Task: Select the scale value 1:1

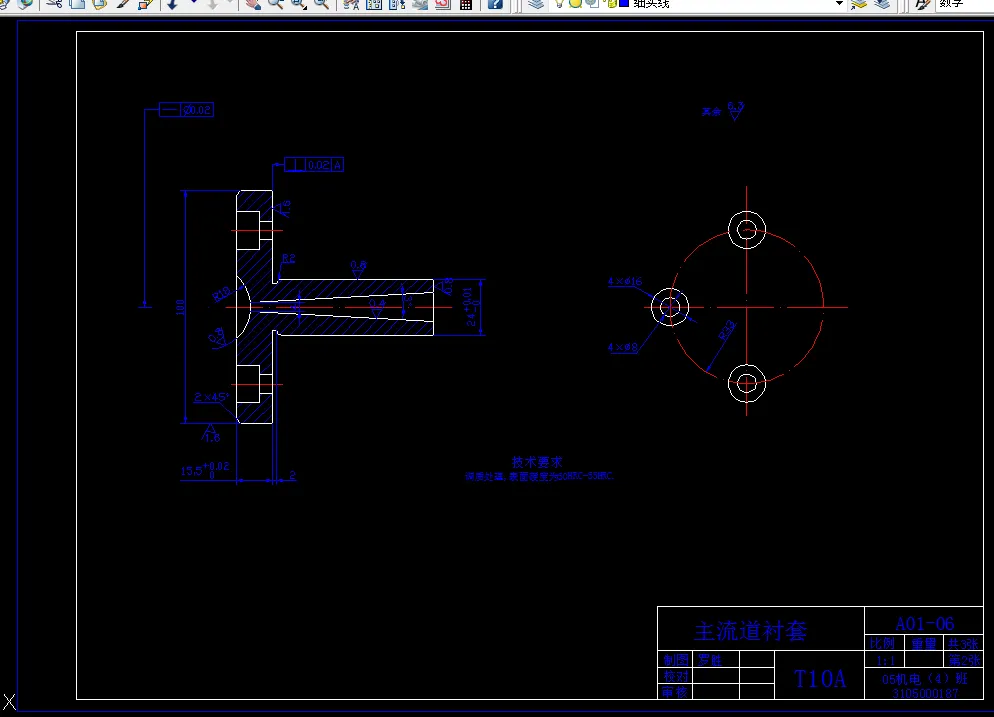Action: point(885,661)
